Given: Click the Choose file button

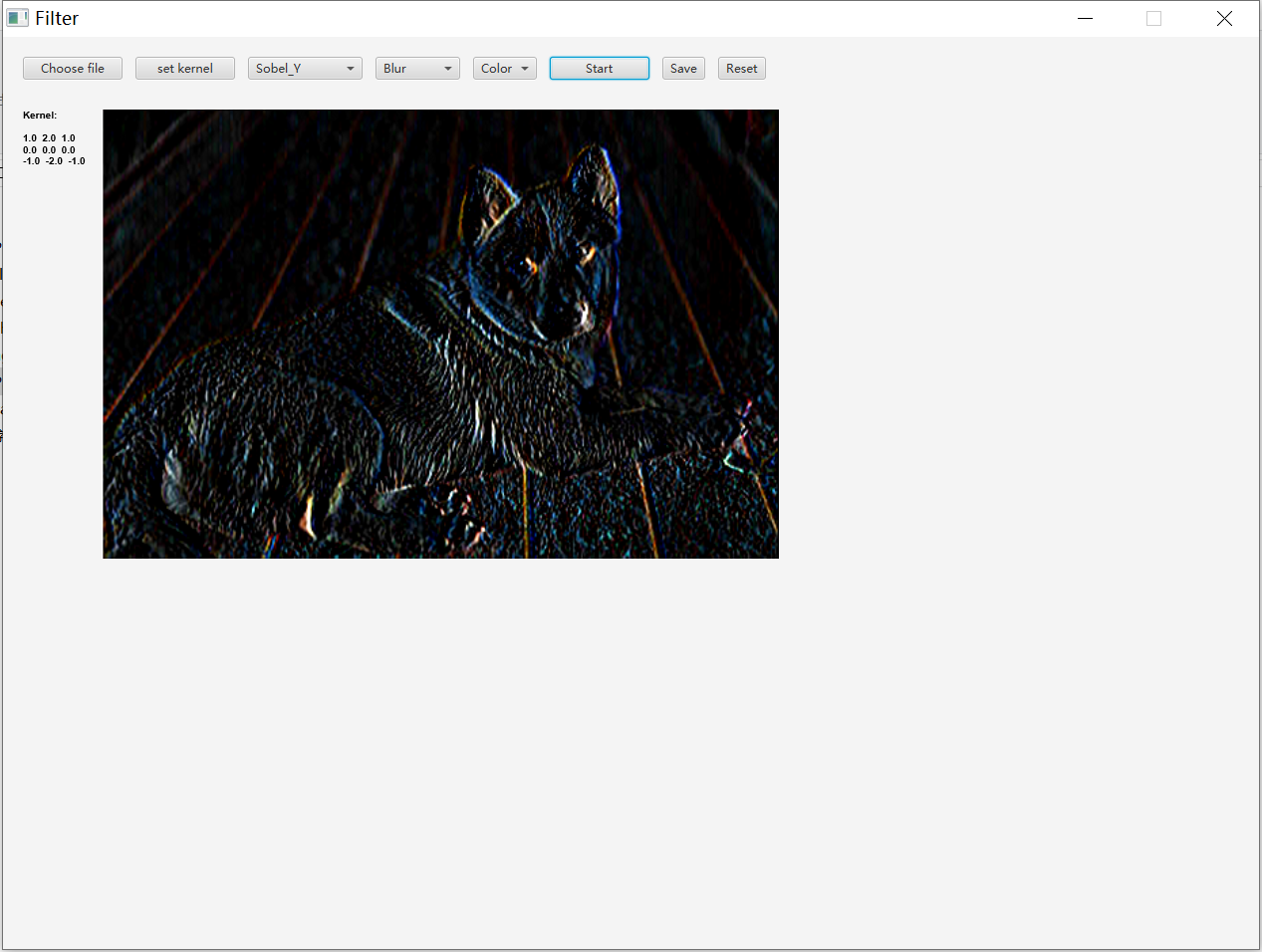Looking at the screenshot, I should [x=73, y=68].
